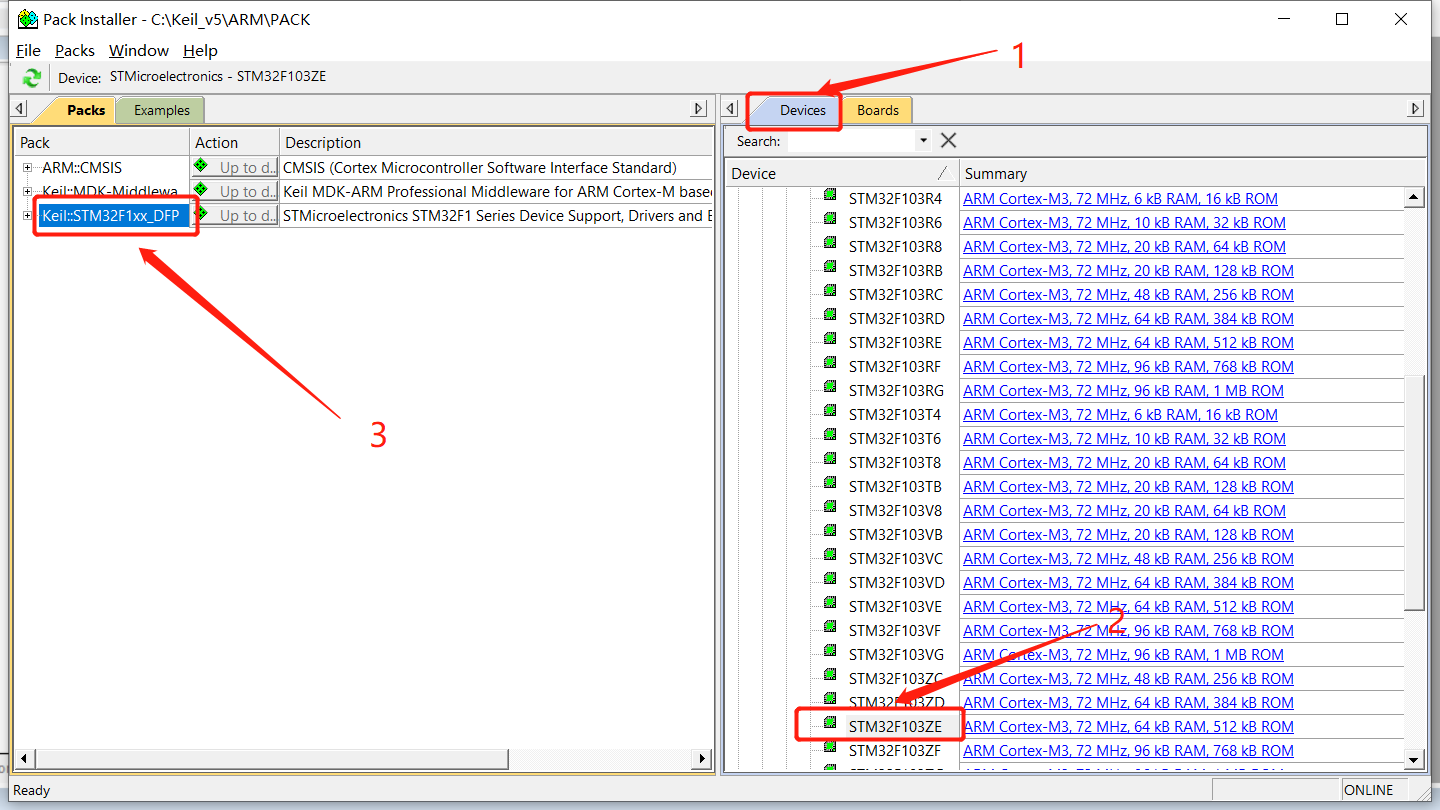Viewport: 1440px width, 810px height.
Task: Click the Pack column header
Action: [x=101, y=142]
